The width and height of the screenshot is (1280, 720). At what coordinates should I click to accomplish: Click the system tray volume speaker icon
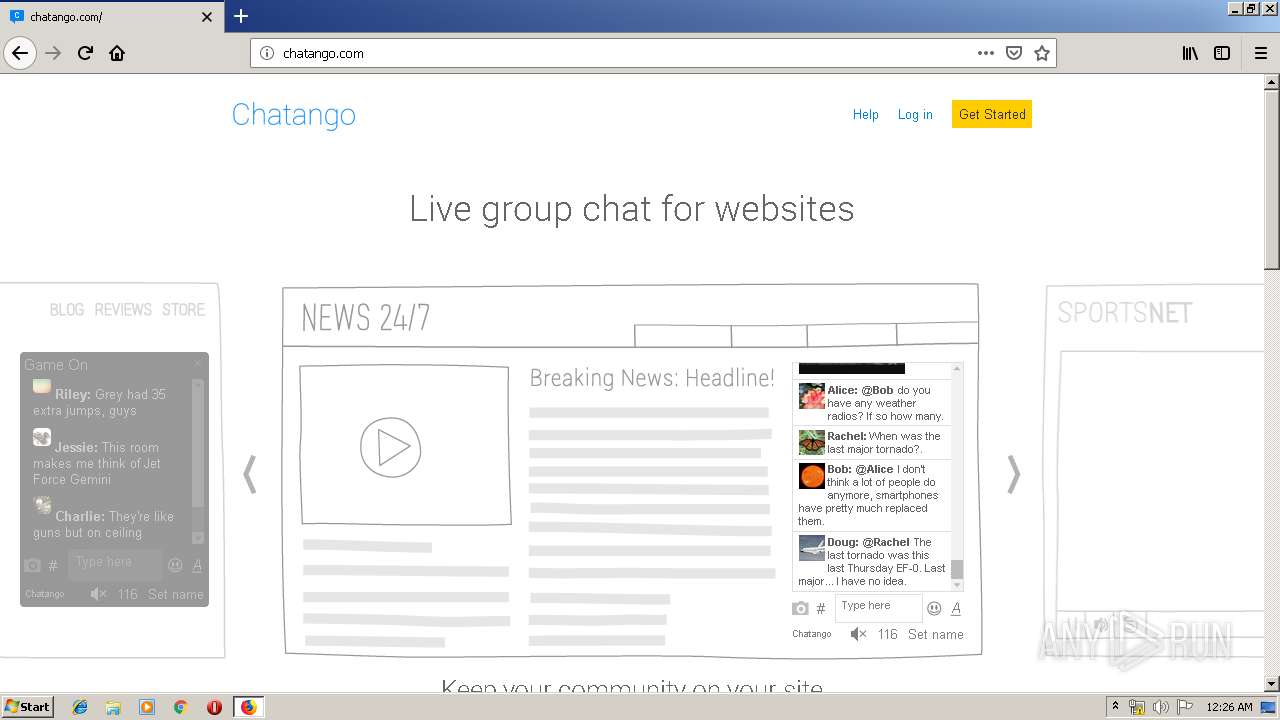coord(1160,707)
